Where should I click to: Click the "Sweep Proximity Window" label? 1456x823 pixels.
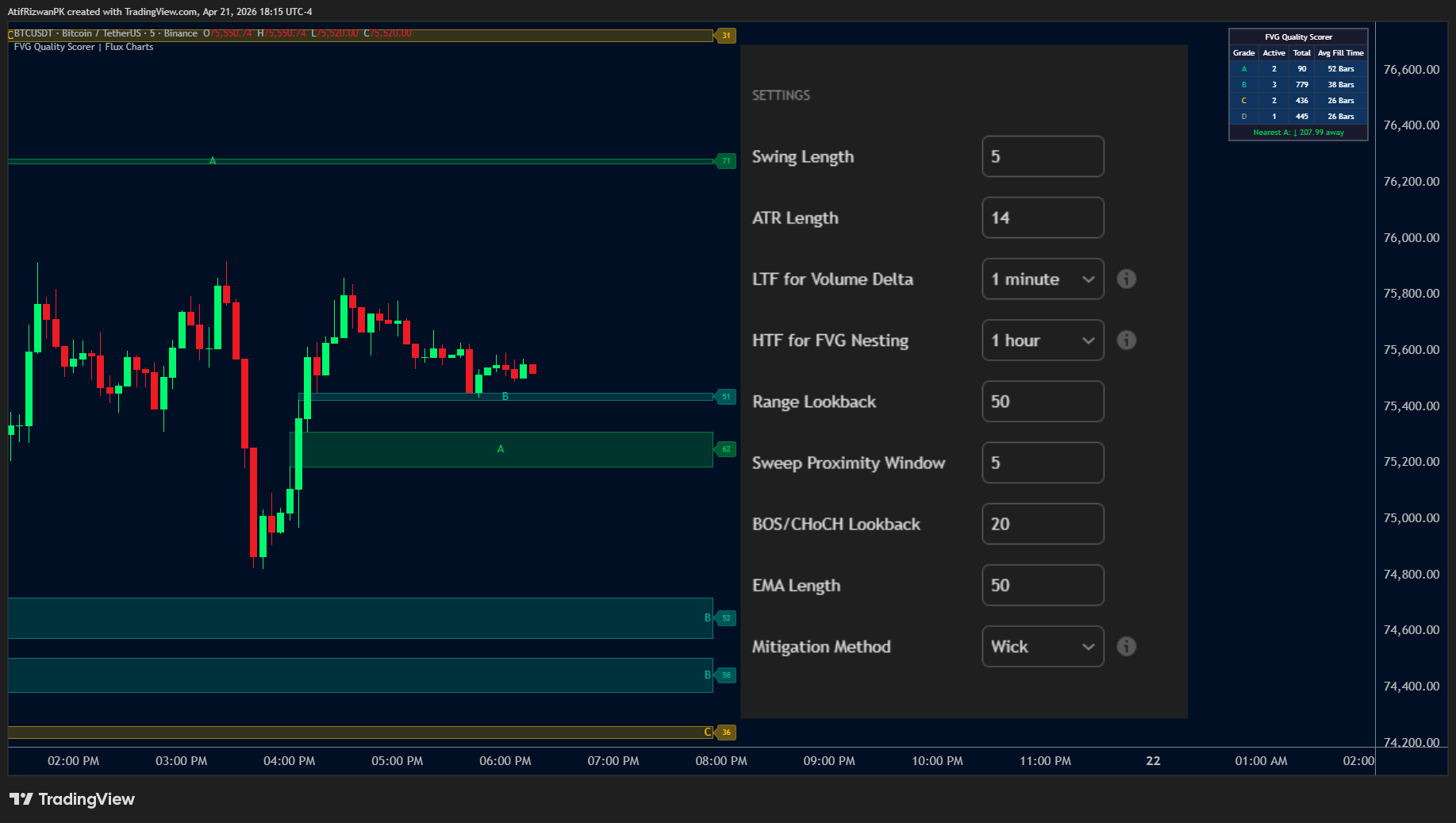848,463
